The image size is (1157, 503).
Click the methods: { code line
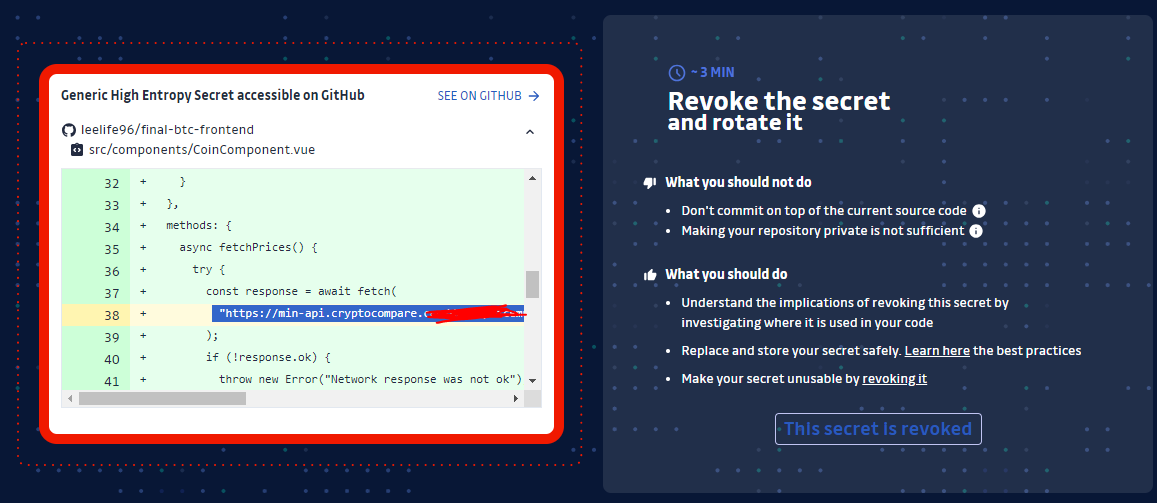coord(199,226)
